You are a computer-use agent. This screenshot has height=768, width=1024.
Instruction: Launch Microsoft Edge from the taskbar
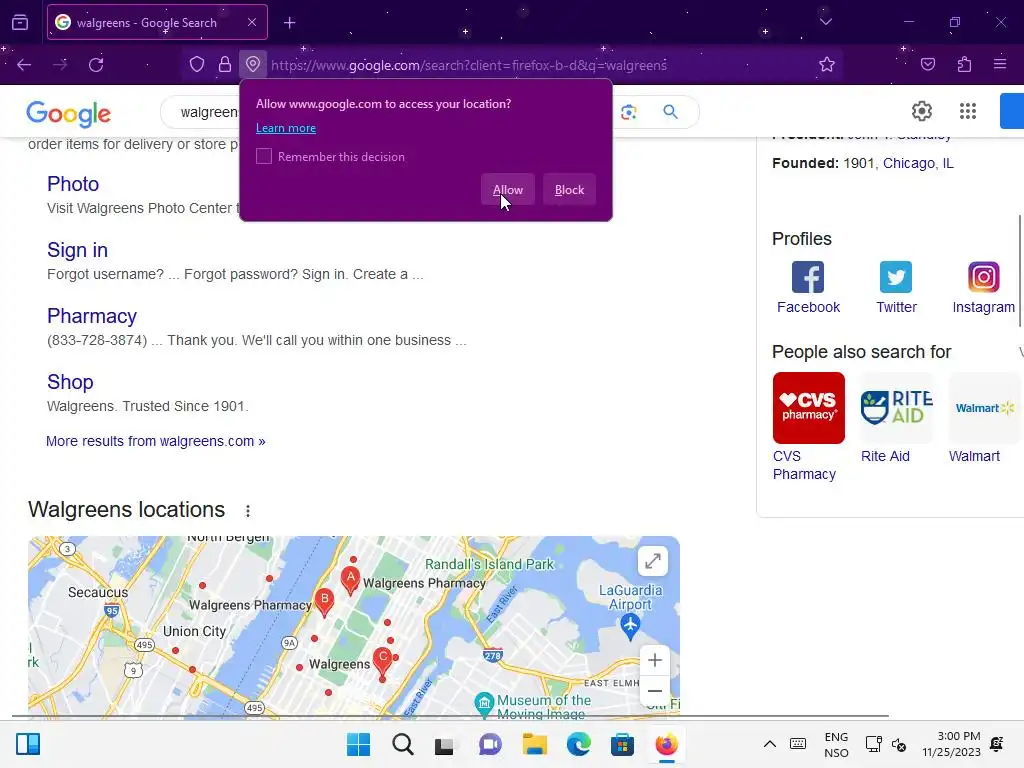(x=578, y=744)
